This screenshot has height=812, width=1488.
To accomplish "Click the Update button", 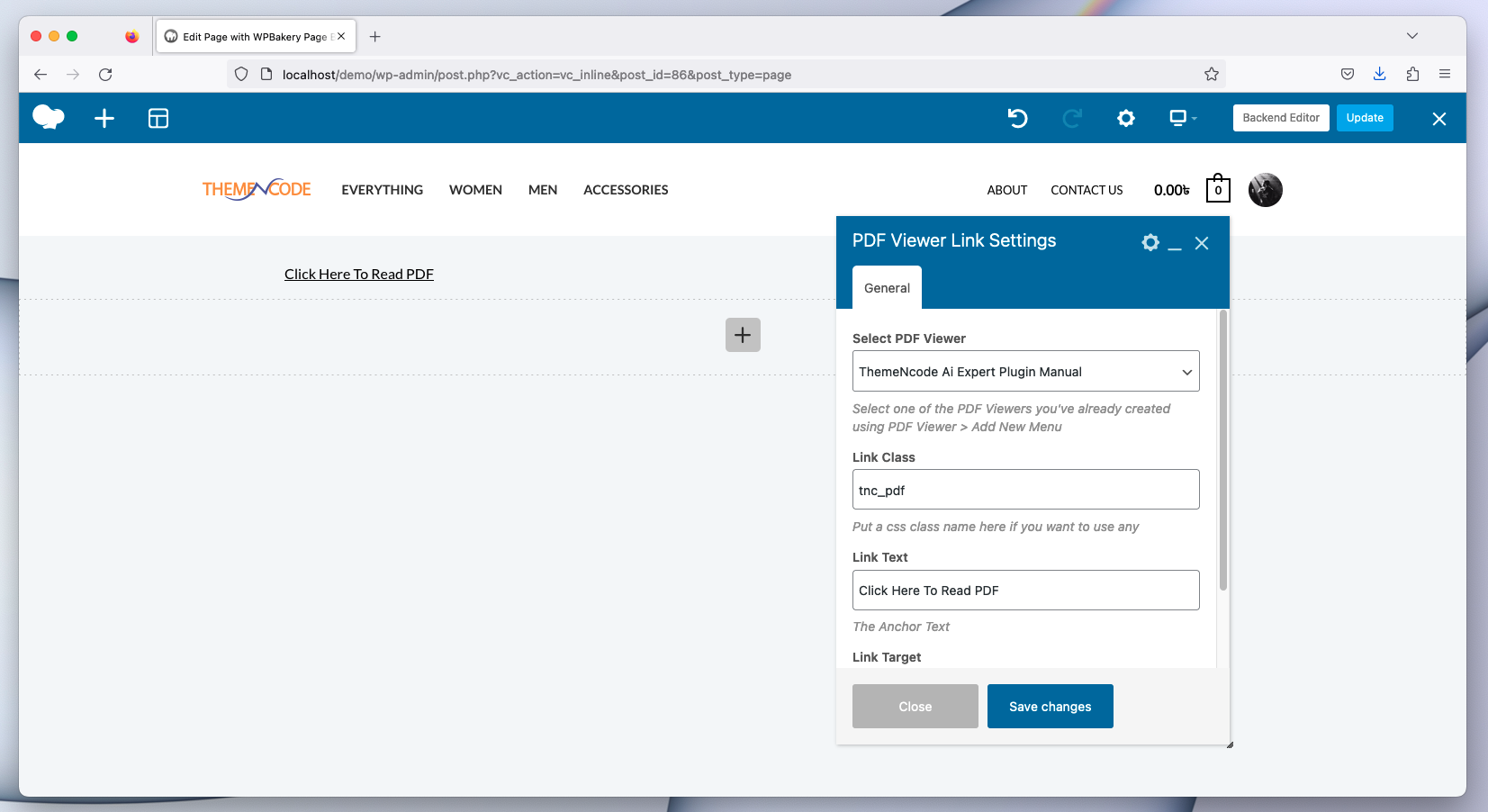I will tap(1365, 118).
